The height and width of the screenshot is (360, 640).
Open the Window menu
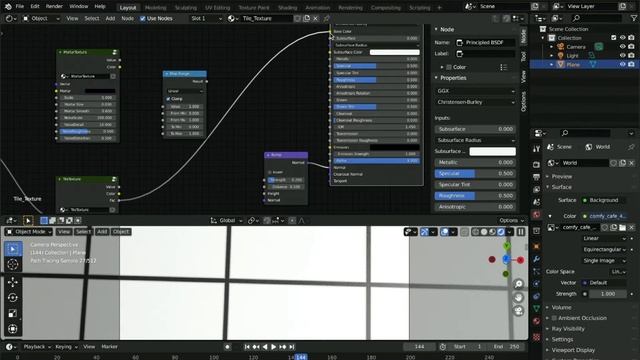point(78,7)
